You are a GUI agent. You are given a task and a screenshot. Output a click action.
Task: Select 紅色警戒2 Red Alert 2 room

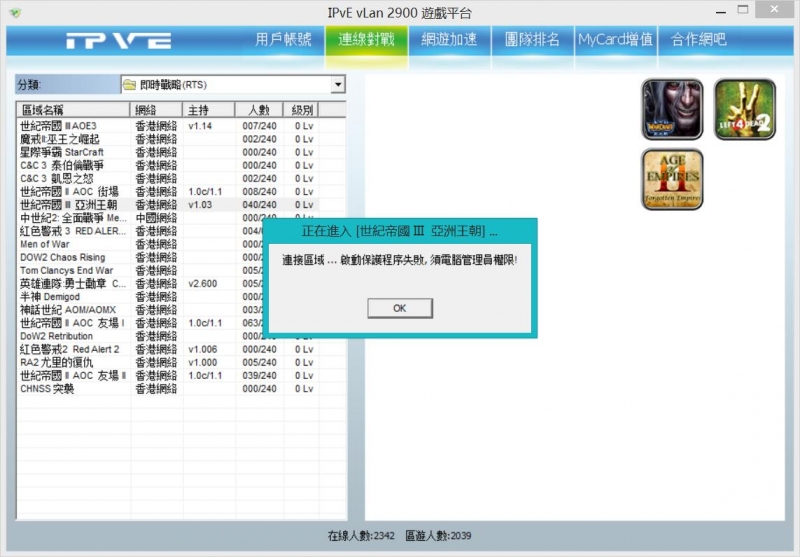(x=168, y=349)
